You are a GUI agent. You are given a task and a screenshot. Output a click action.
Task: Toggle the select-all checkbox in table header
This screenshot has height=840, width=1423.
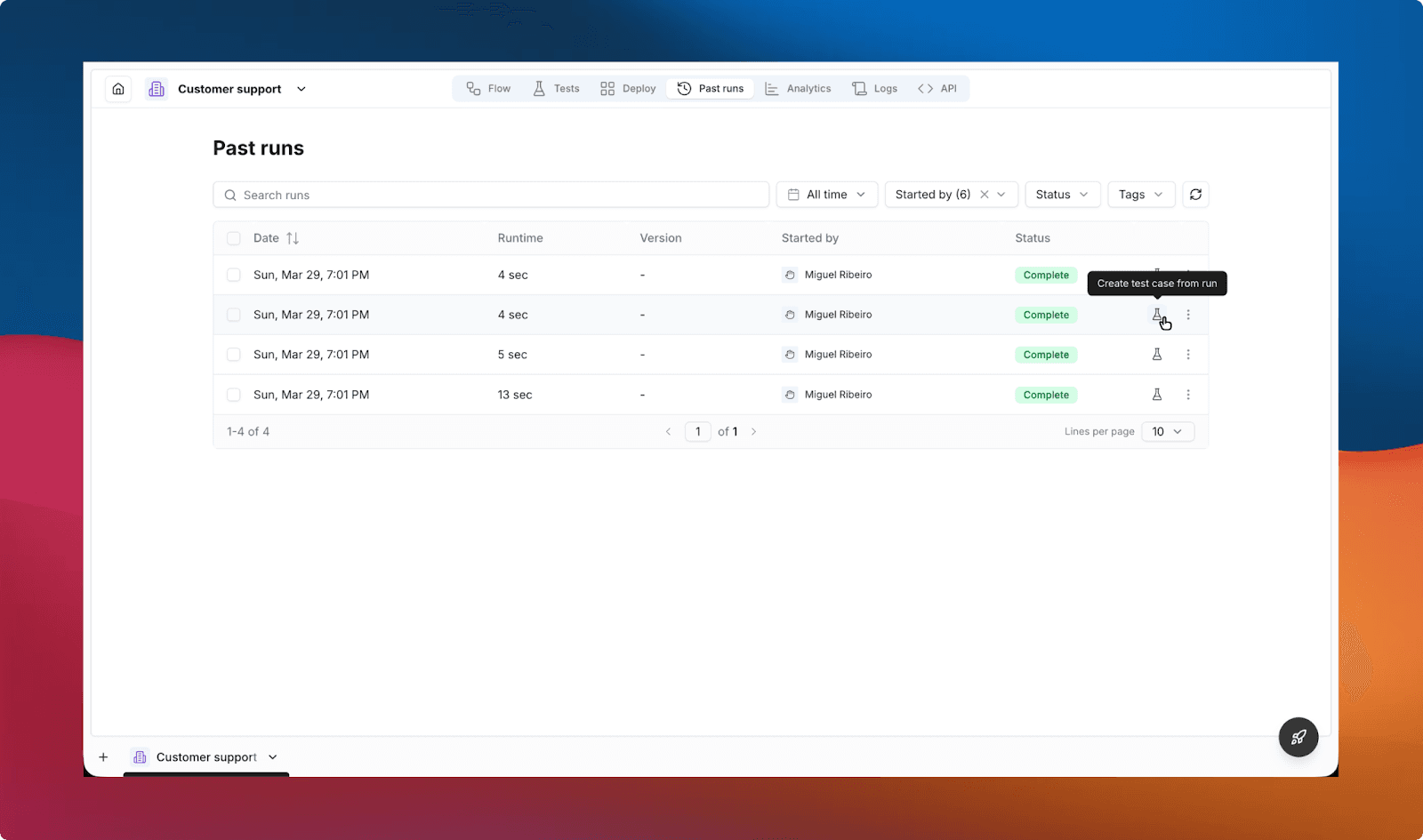coord(233,238)
